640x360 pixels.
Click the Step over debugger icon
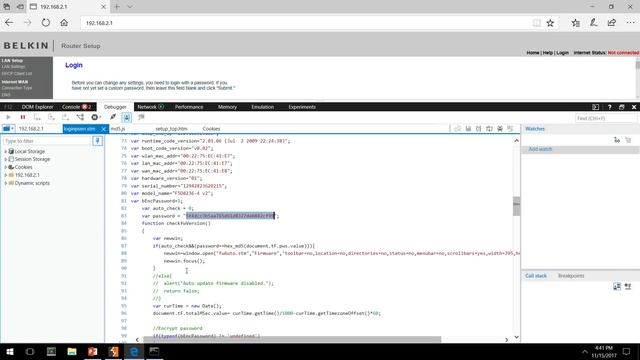click(51, 118)
